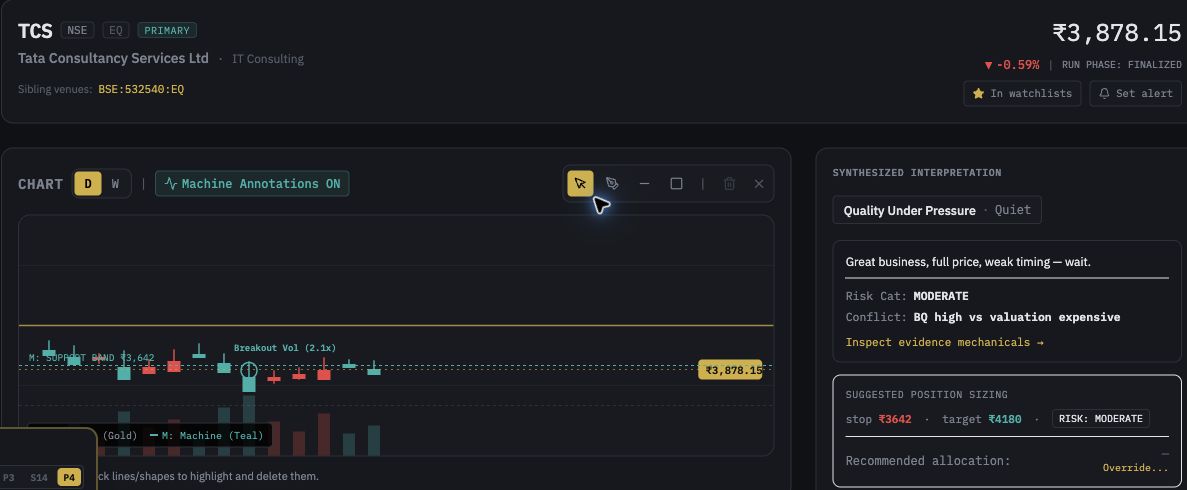Click the SYNTHESIZED INTERPRETATION heading

917,173
